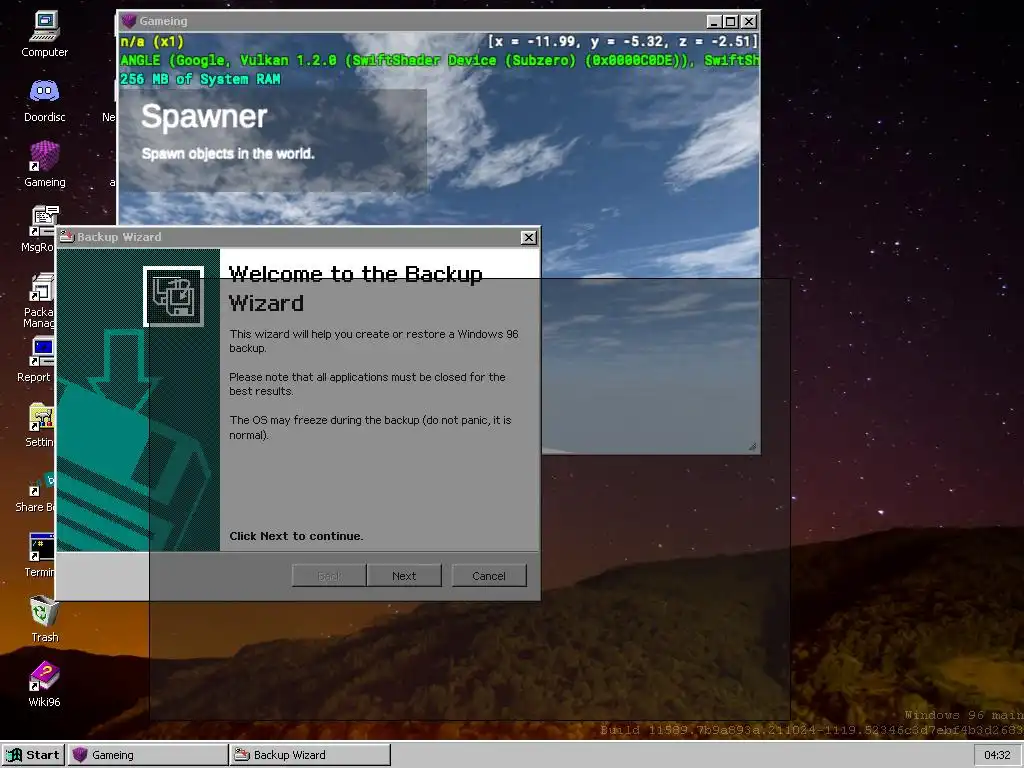Image resolution: width=1024 pixels, height=768 pixels.
Task: Click the Next button in Backup Wizard
Action: [404, 575]
